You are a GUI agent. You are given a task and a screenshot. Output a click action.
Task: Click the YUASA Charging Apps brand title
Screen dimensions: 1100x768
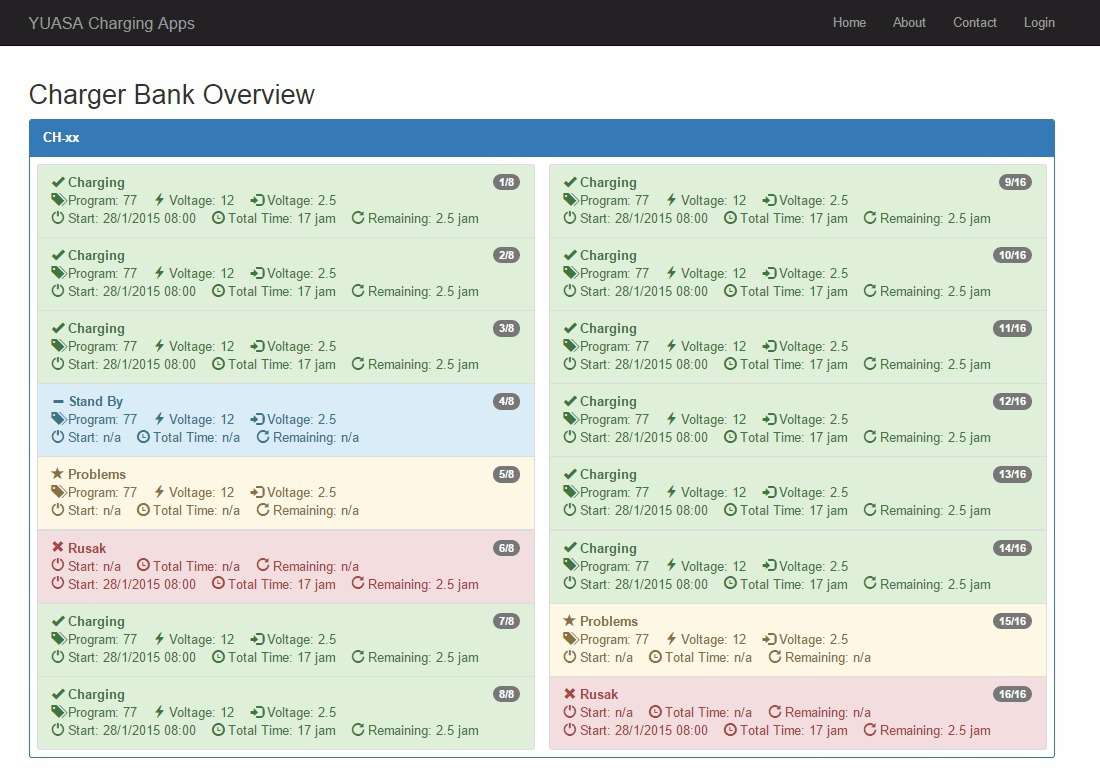click(112, 23)
